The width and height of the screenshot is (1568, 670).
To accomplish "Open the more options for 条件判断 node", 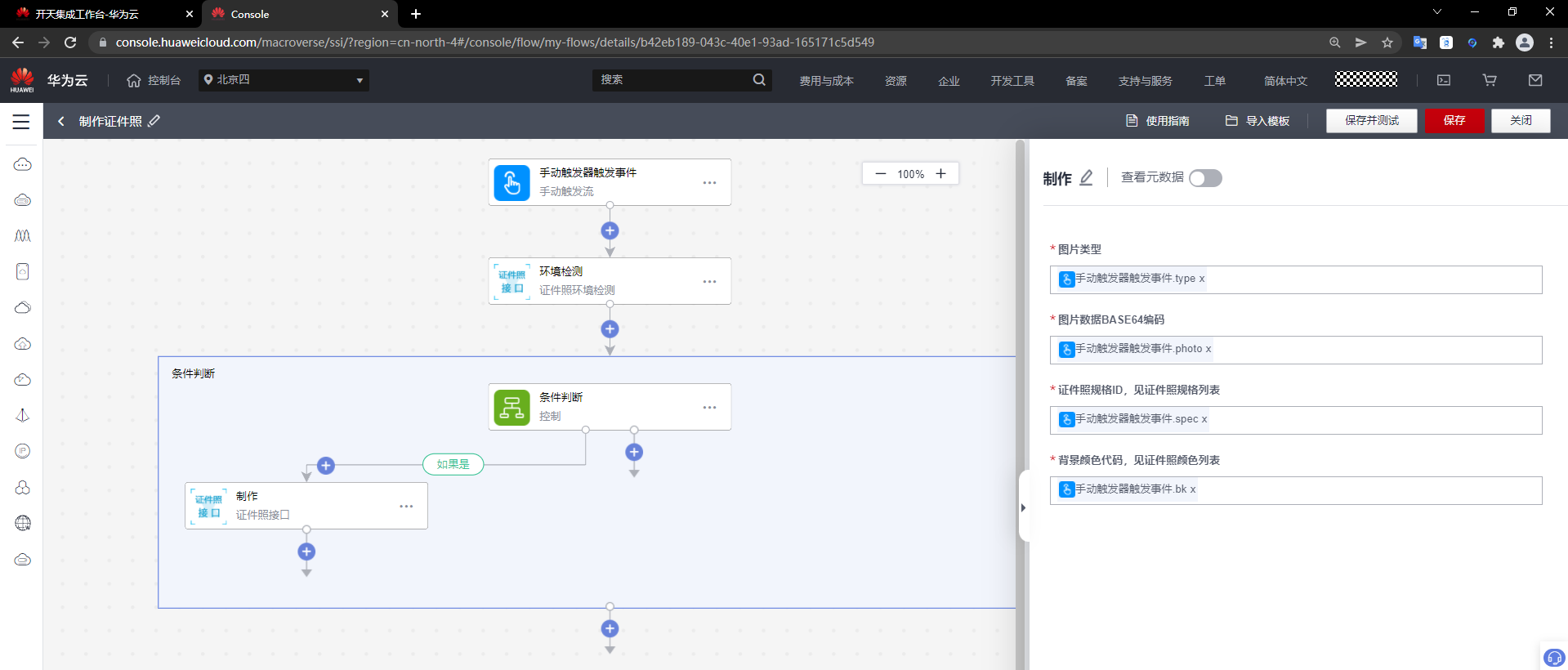I will tap(709, 407).
